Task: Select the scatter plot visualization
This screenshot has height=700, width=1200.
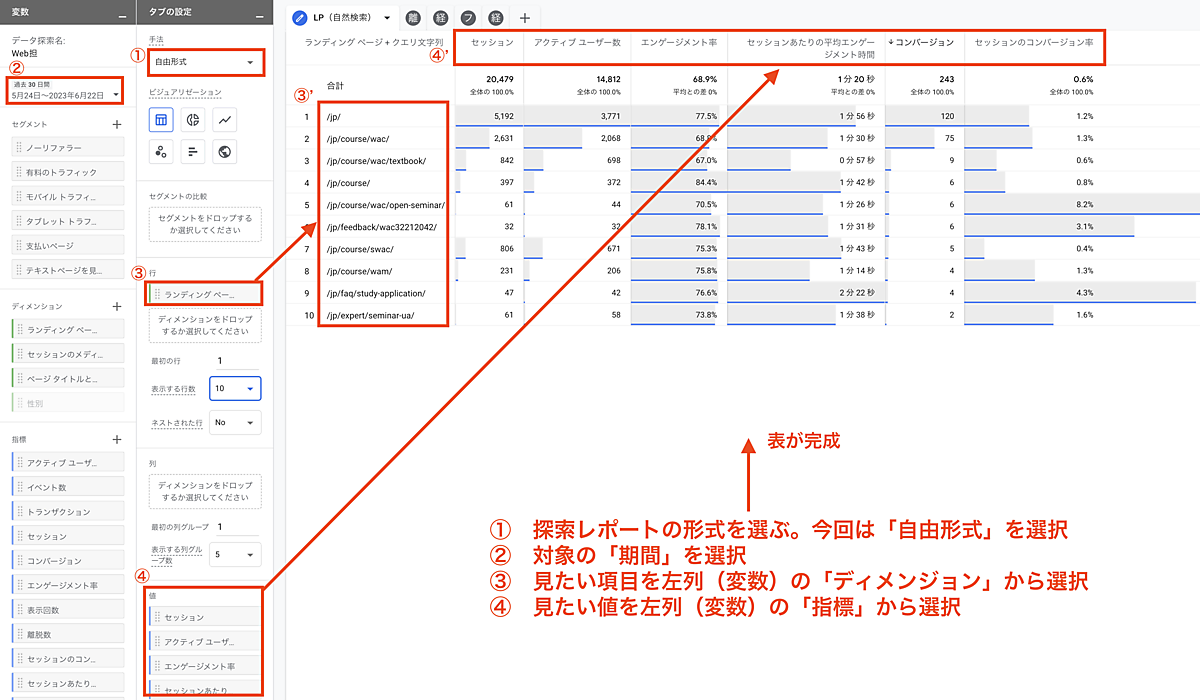Action: click(160, 152)
